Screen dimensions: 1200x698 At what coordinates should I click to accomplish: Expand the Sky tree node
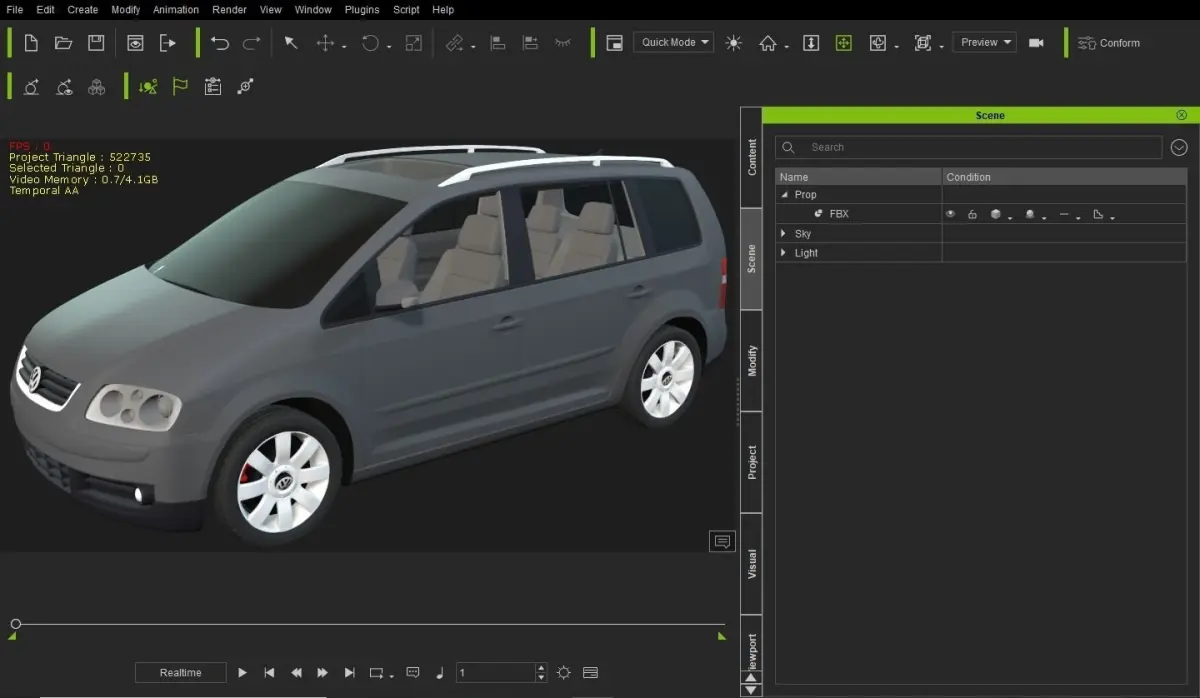[784, 234]
